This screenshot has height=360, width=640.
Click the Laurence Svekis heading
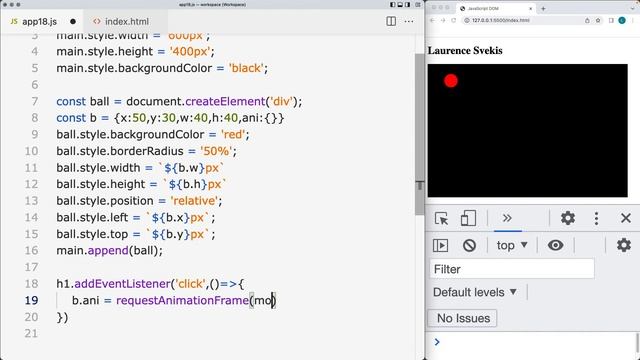pyautogui.click(x=465, y=51)
